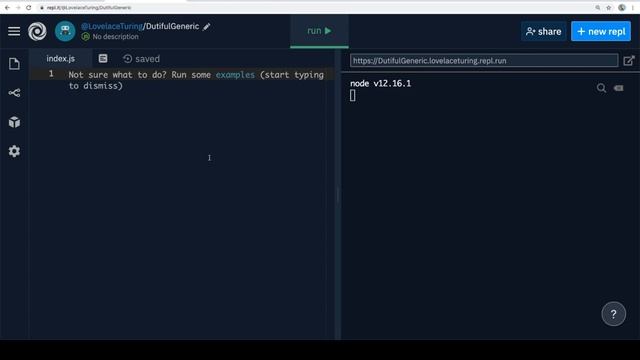Run the program
The height and width of the screenshot is (360, 640).
[319, 31]
